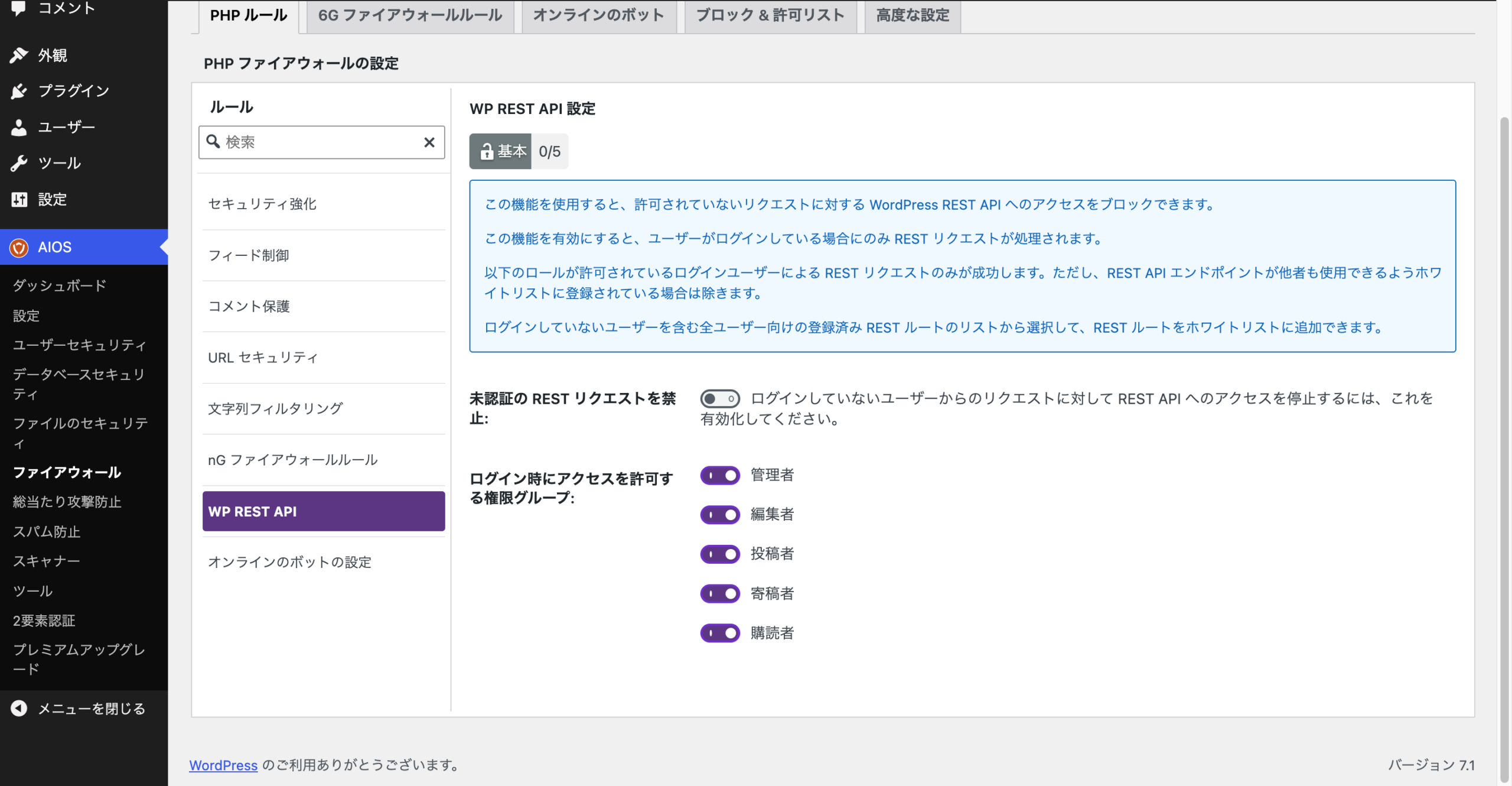1512x786 pixels.
Task: Toggle the 投稿者 role switch
Action: (719, 554)
